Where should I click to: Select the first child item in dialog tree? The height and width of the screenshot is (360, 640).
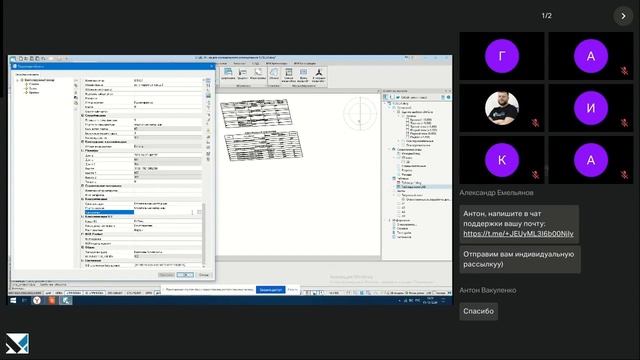(x=33, y=84)
